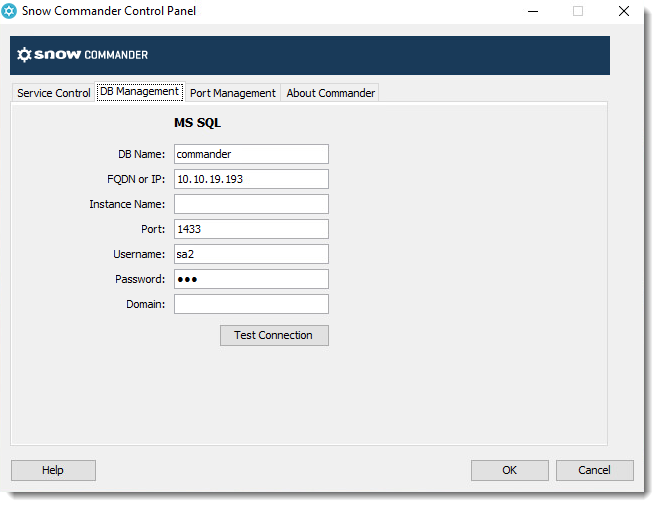Click the Snow Commander banner logo
The image size is (659, 507).
click(x=82, y=55)
